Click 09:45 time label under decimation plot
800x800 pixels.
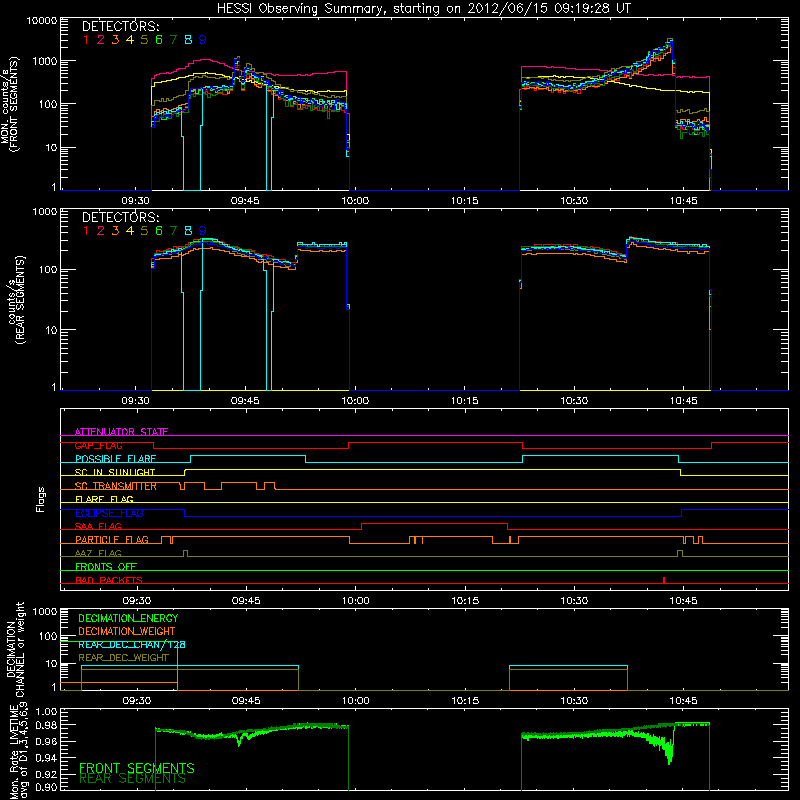(x=246, y=701)
